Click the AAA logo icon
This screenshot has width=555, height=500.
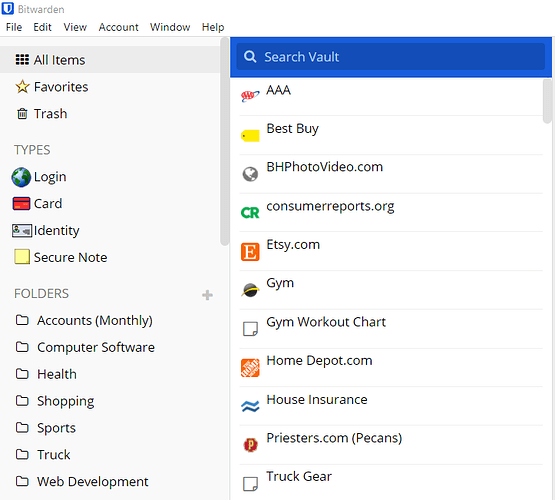[250, 96]
